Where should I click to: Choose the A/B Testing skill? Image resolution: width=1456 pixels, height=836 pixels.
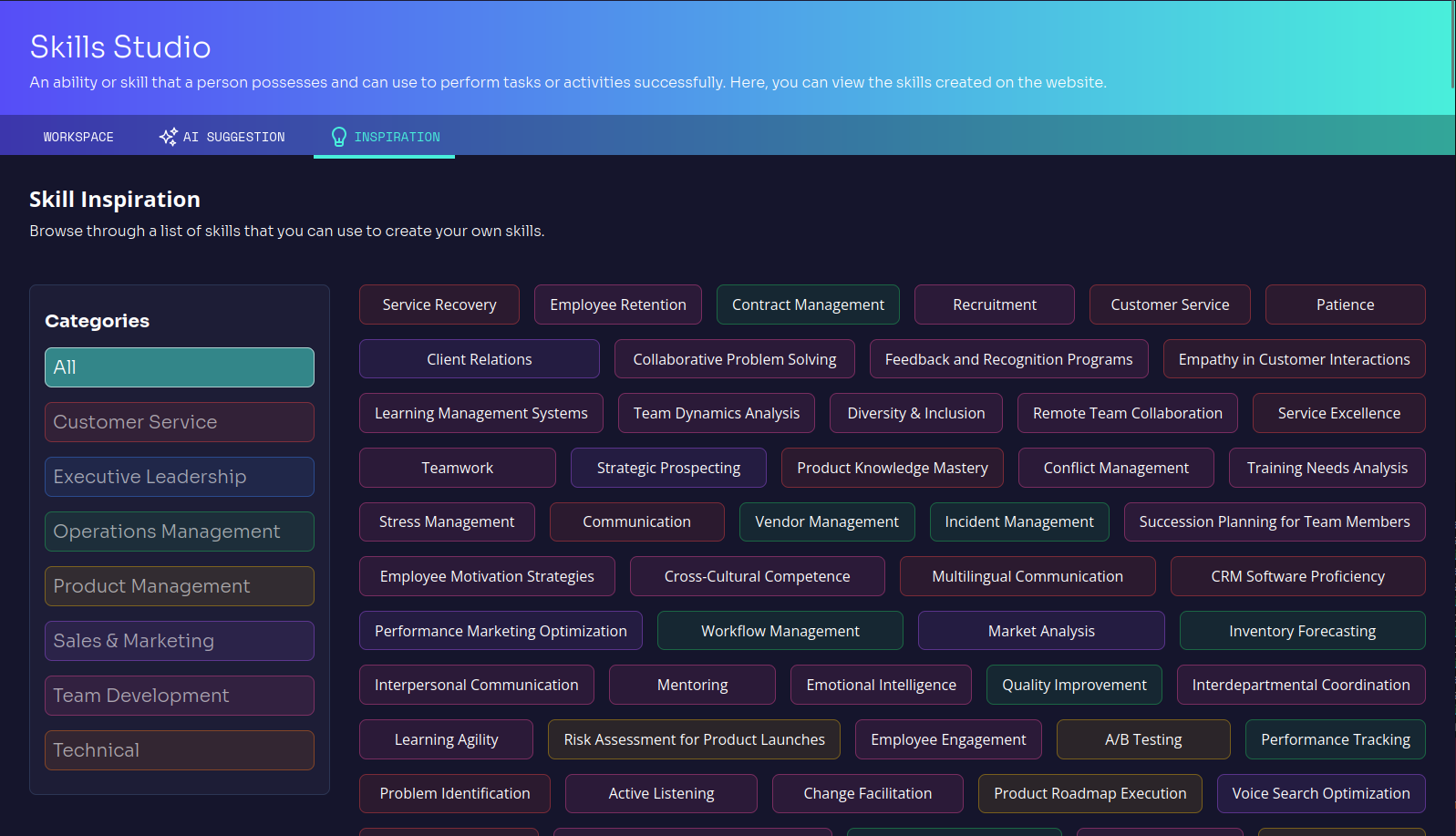click(x=1143, y=739)
